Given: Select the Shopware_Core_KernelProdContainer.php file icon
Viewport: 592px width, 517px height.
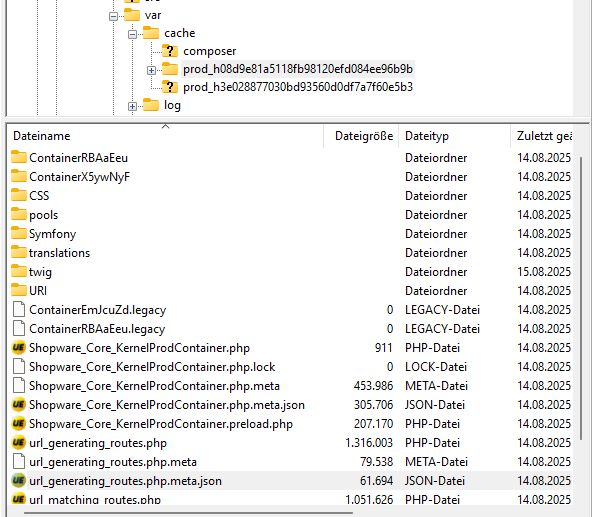Looking at the screenshot, I should (18, 348).
